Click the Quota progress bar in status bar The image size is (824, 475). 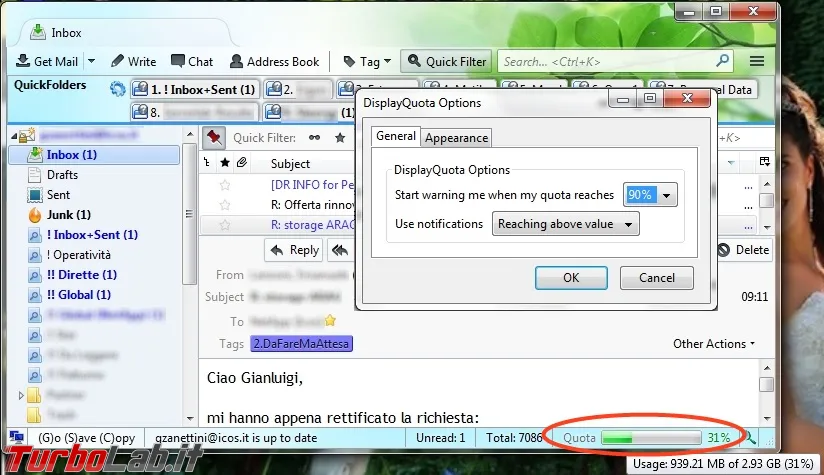tap(651, 438)
